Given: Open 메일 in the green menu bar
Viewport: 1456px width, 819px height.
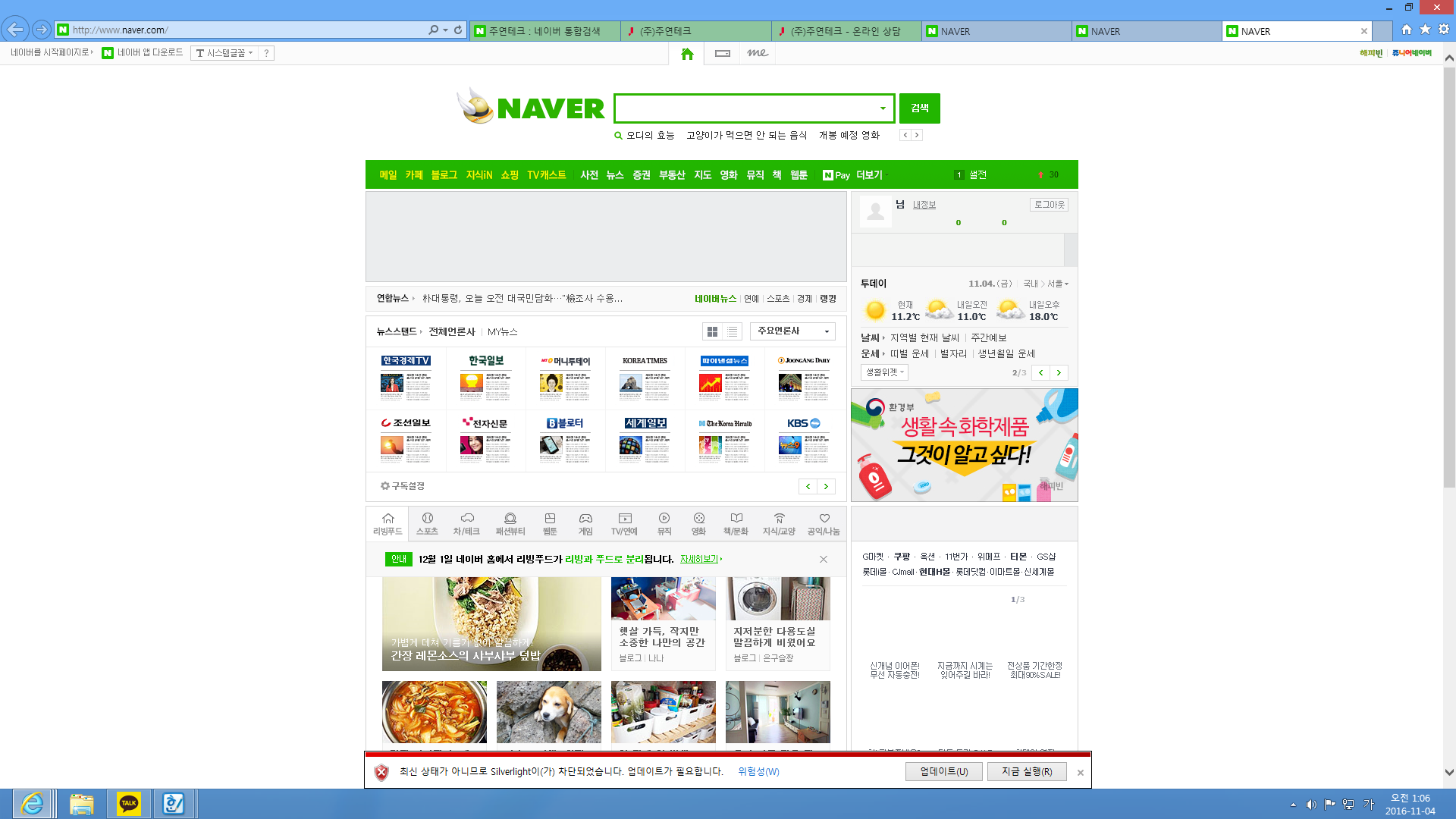Looking at the screenshot, I should 388,175.
